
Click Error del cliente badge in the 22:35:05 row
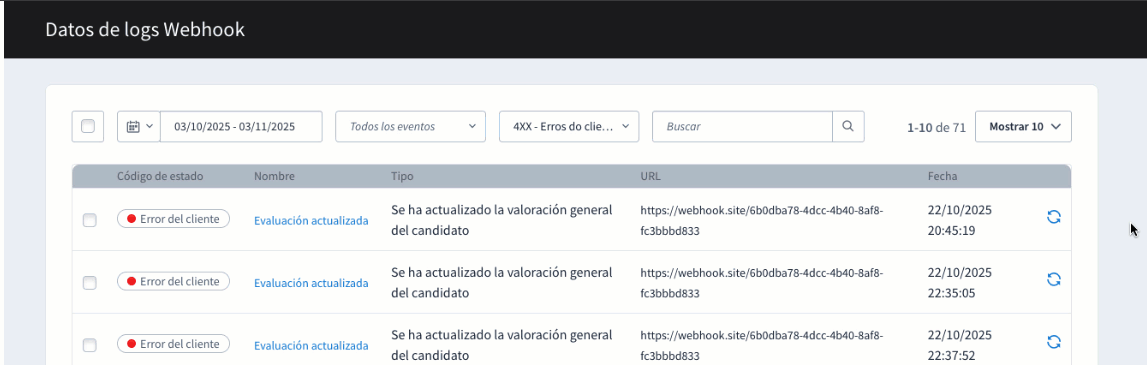tap(173, 281)
